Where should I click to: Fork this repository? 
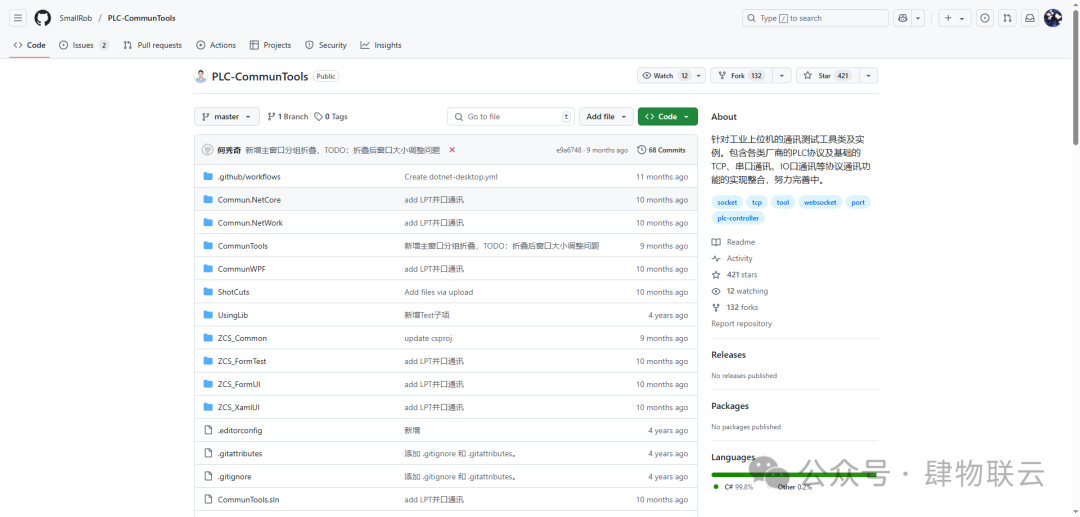(x=741, y=76)
